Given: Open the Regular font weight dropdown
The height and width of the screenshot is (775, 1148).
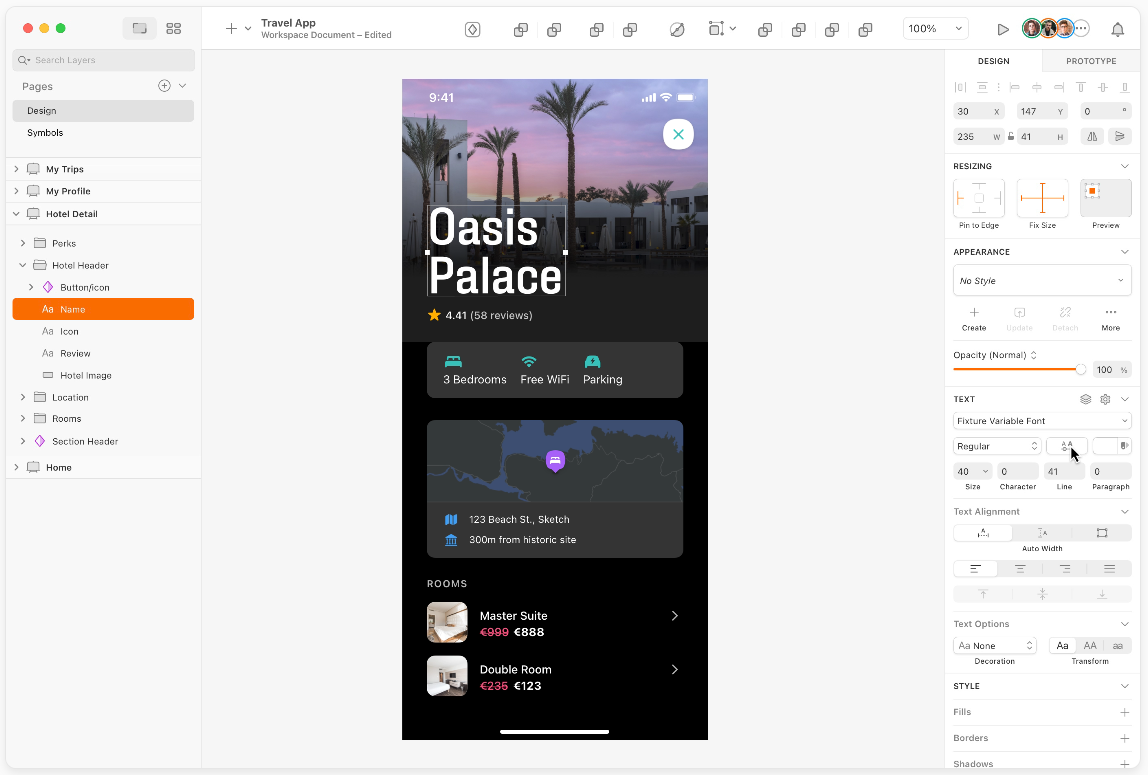Looking at the screenshot, I should [x=997, y=446].
